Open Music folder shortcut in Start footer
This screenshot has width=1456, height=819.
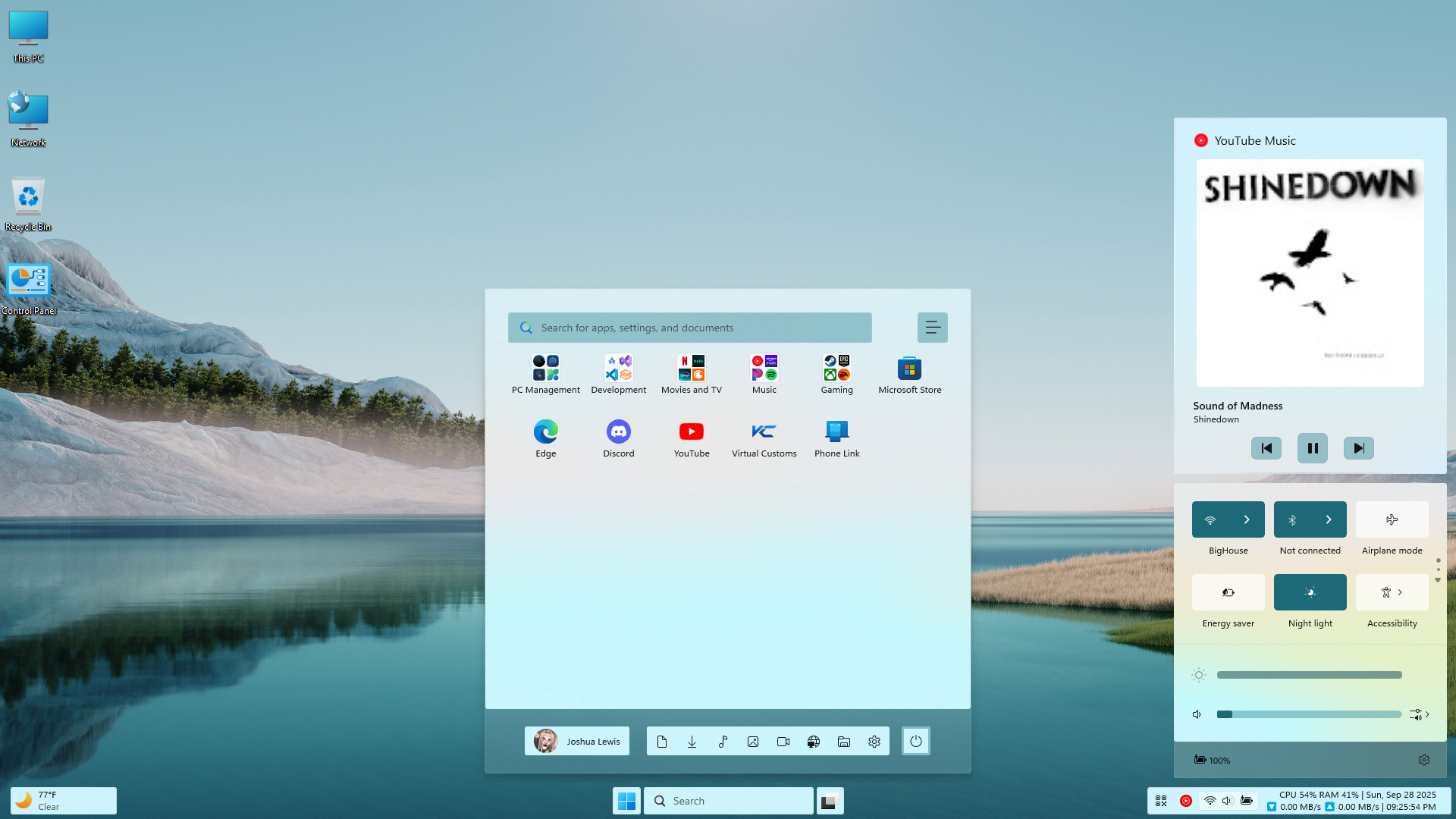(x=723, y=742)
